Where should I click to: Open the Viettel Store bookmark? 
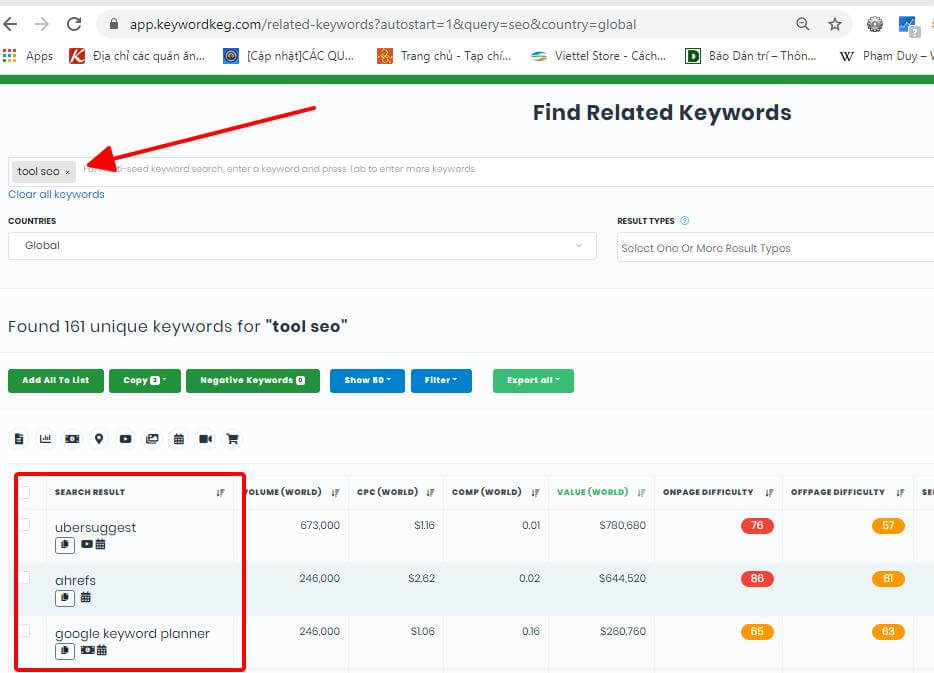[x=599, y=56]
